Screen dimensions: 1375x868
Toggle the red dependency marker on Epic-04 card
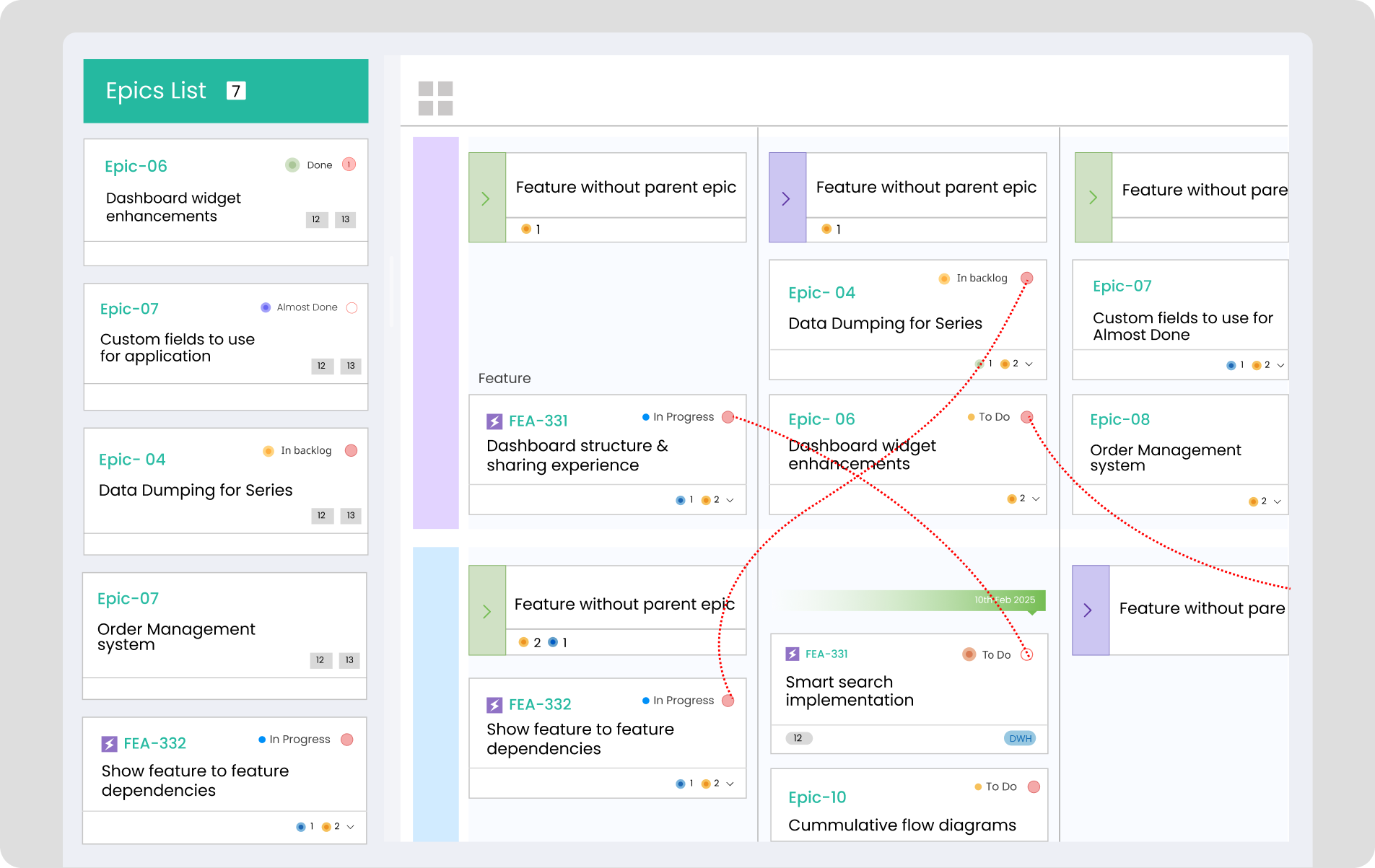1027,278
